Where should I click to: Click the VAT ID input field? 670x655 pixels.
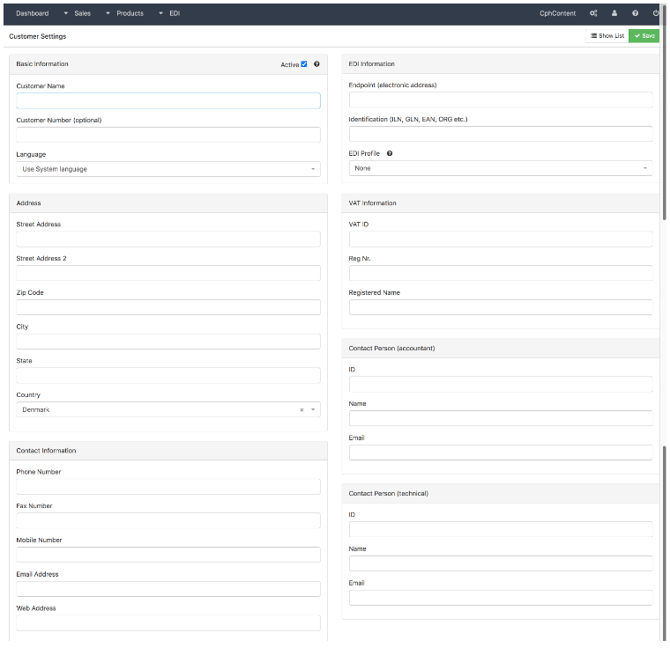500,239
